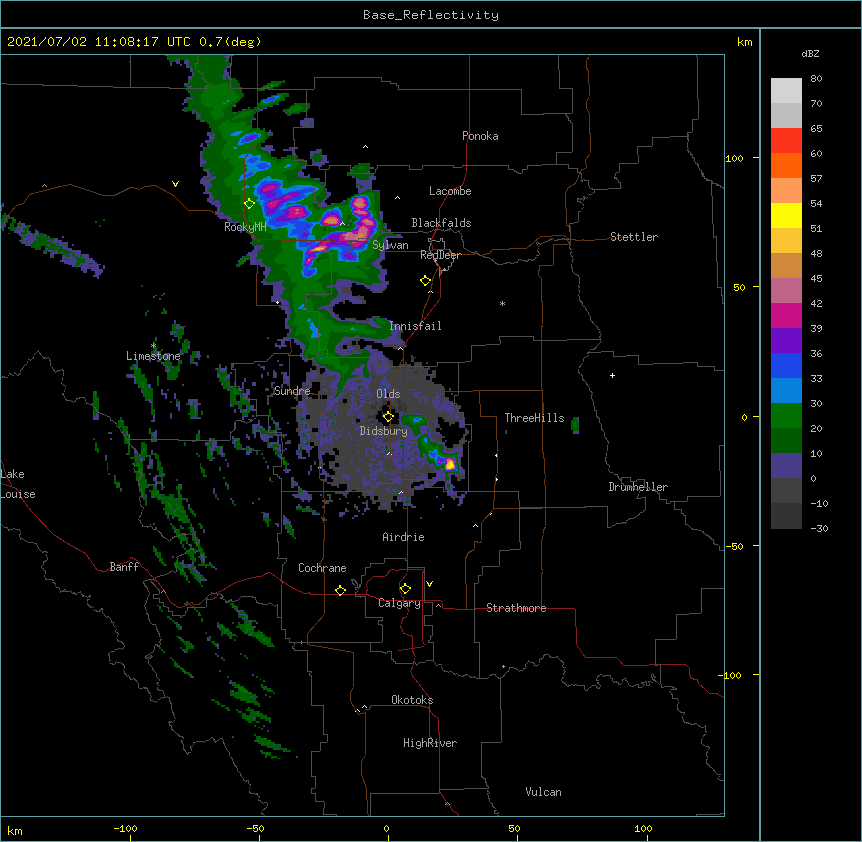Click the Base_Reflectivity title
This screenshot has width=862, height=842.
click(x=431, y=15)
